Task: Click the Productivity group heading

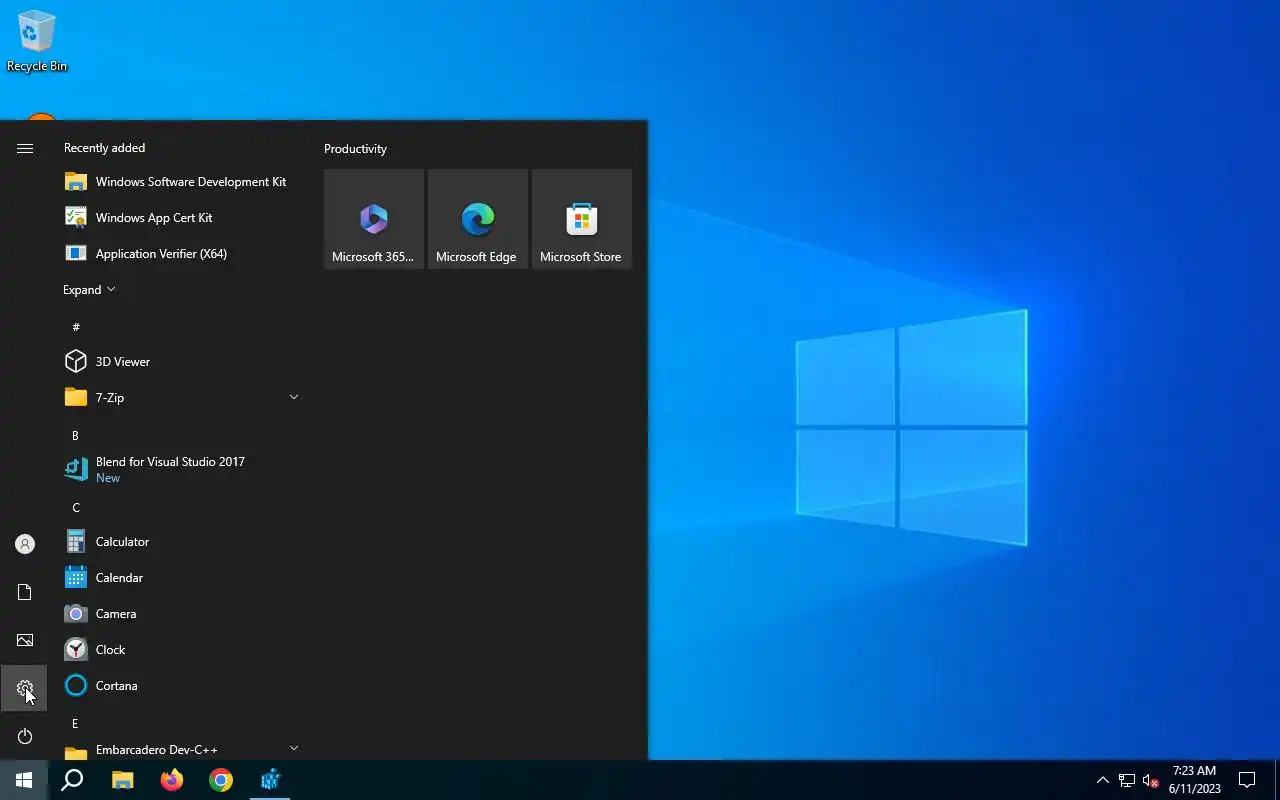Action: pos(355,149)
